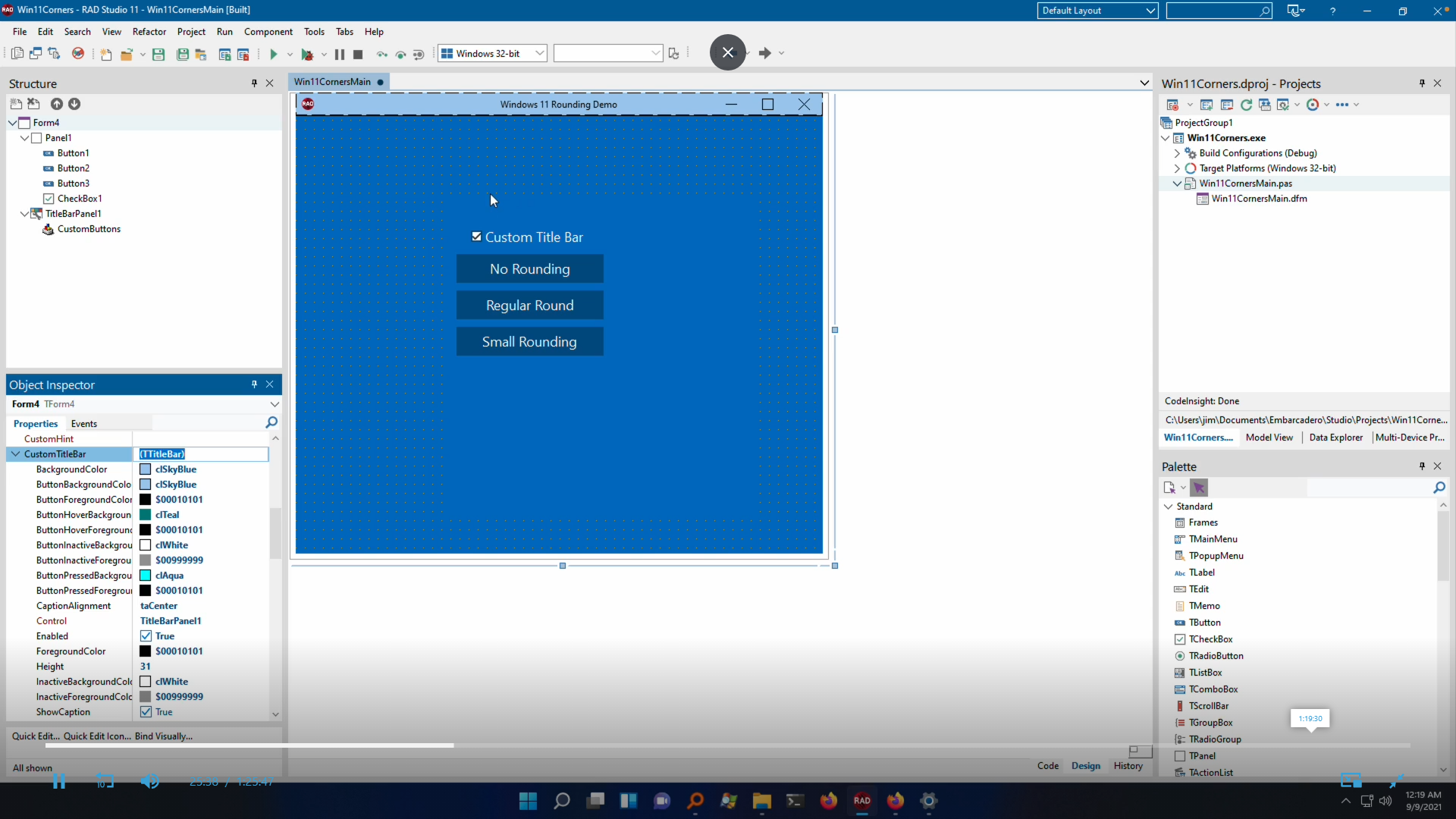The width and height of the screenshot is (1456, 819).
Task: Click the green Run without debugging arrow
Action: [274, 54]
